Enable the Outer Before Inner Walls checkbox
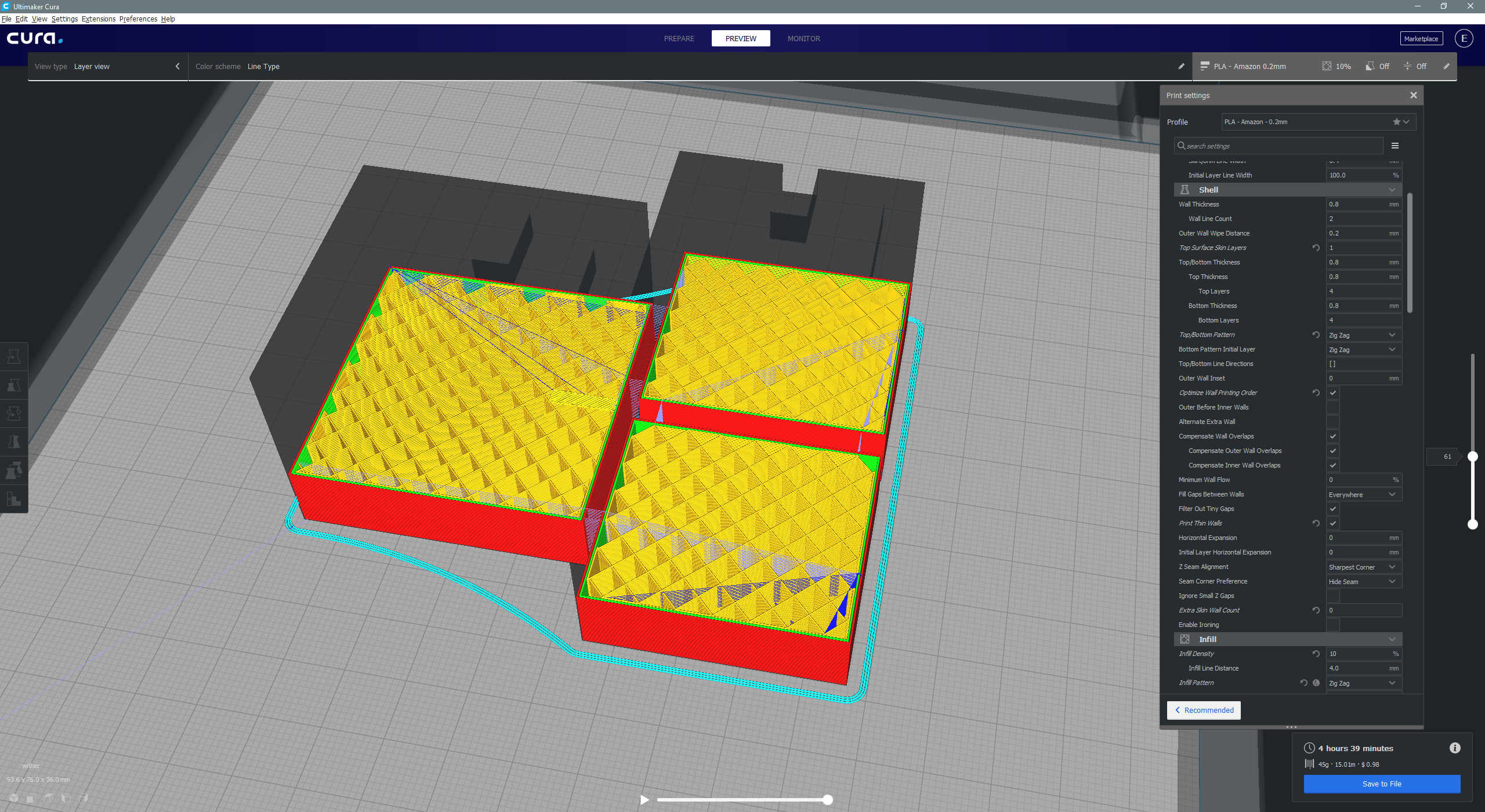The height and width of the screenshot is (812, 1485). (1332, 407)
